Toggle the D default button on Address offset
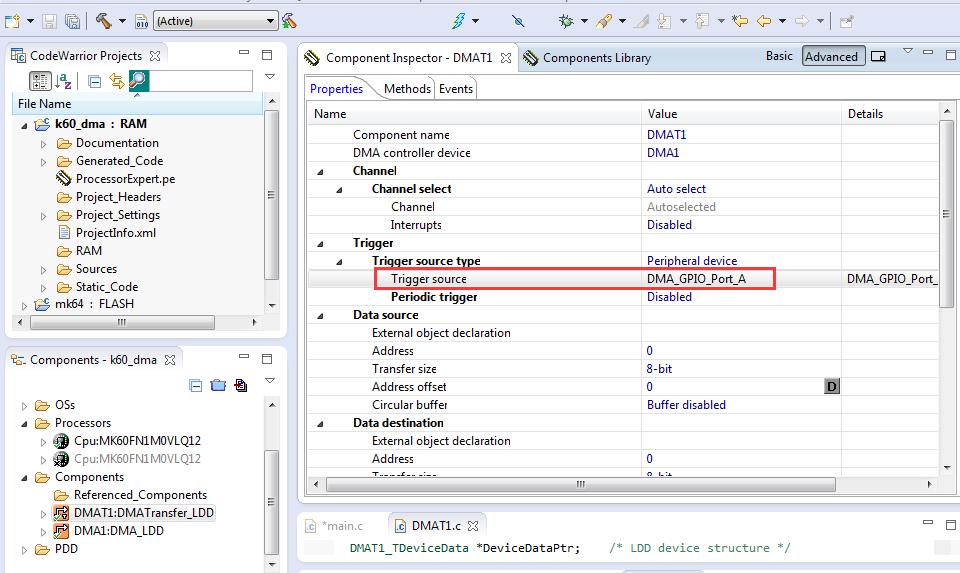The image size is (960, 573). coord(831,386)
